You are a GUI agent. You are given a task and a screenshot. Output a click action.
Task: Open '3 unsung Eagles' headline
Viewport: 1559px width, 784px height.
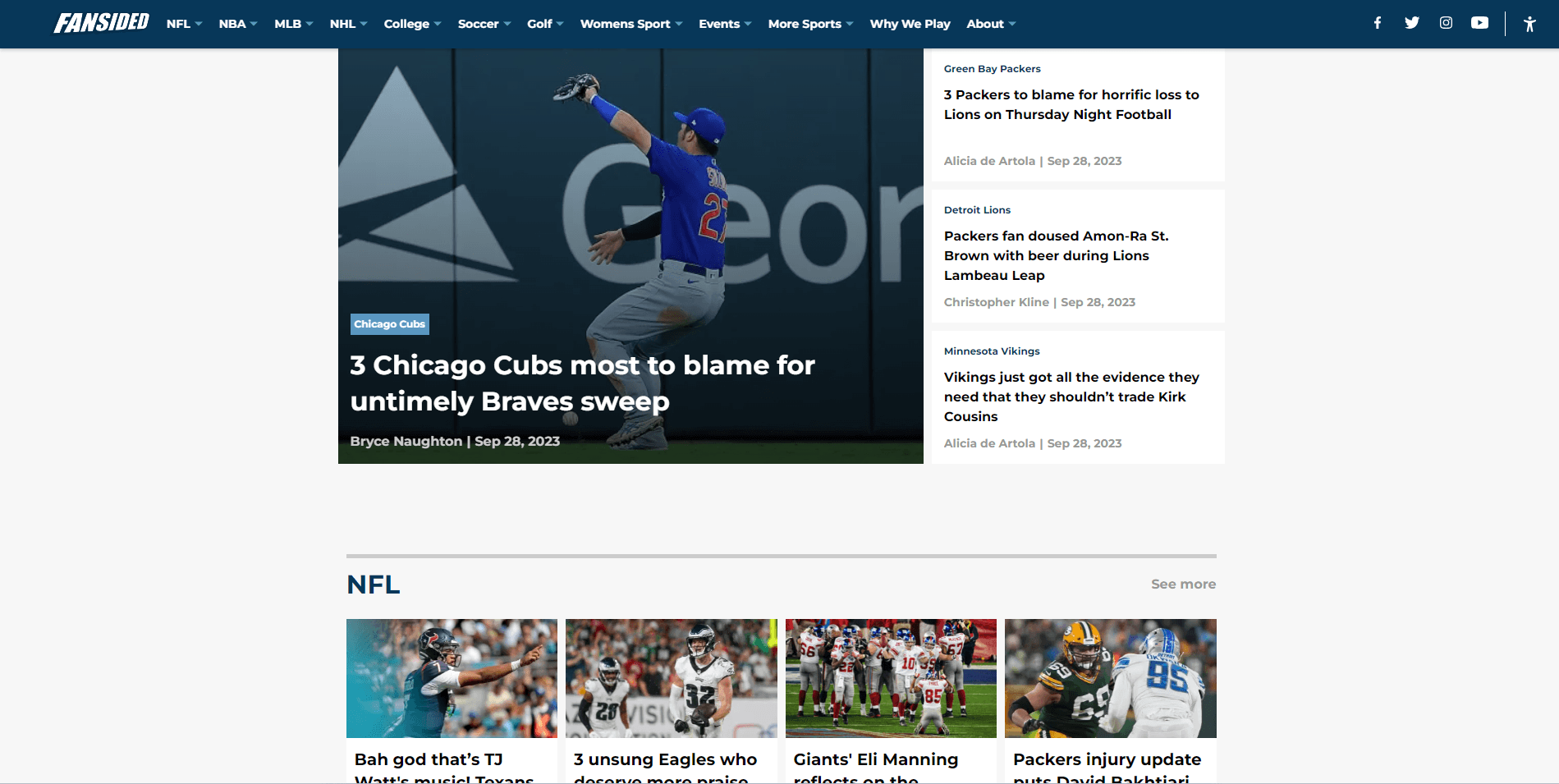[665, 767]
